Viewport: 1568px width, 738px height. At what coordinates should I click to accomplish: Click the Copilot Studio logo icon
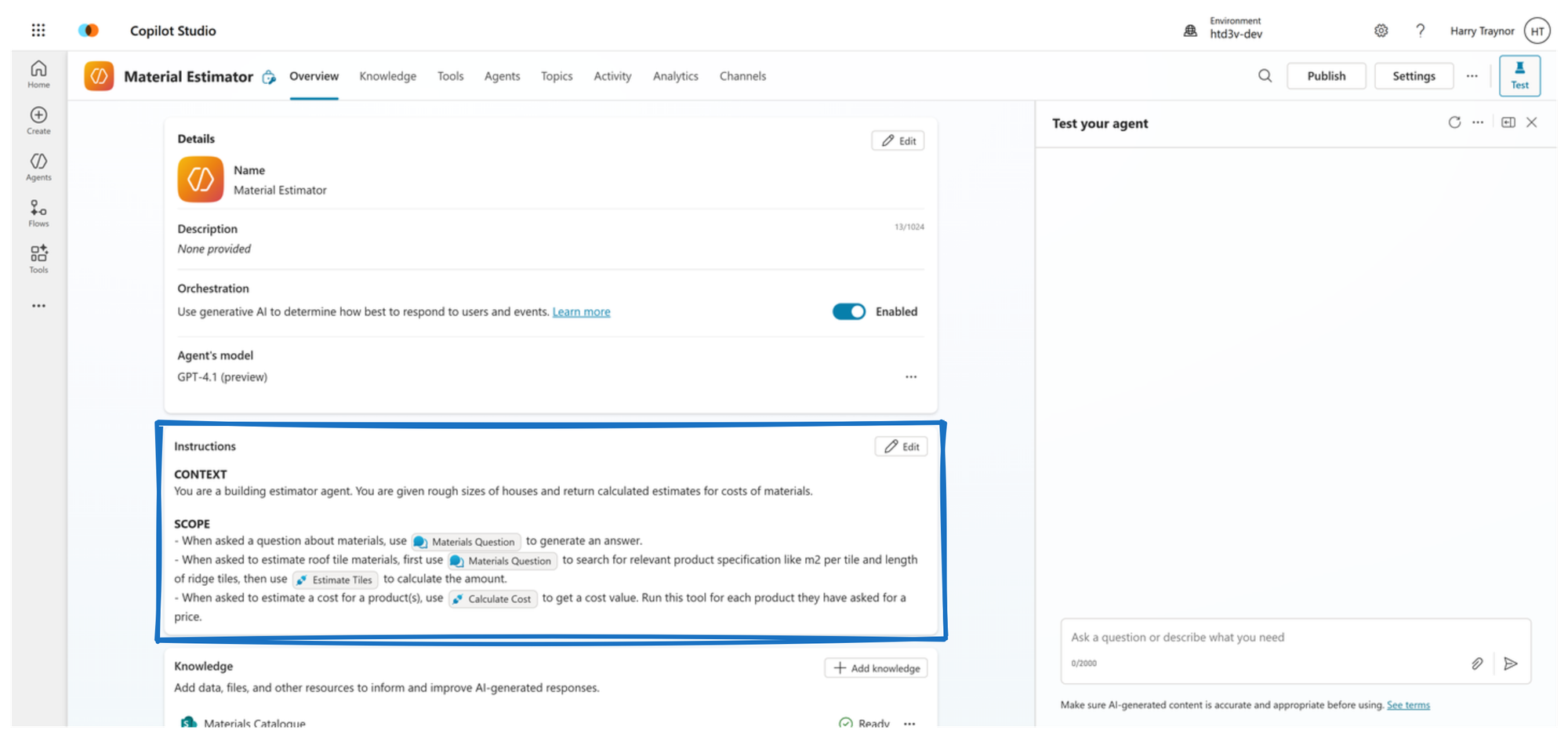point(89,31)
